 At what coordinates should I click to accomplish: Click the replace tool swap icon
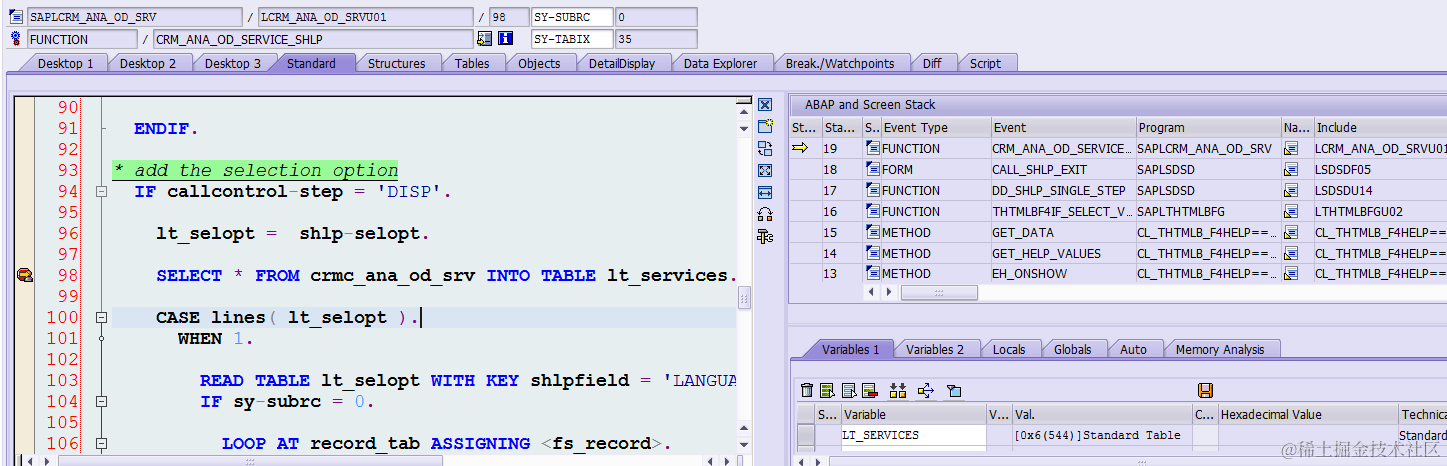coord(765,148)
